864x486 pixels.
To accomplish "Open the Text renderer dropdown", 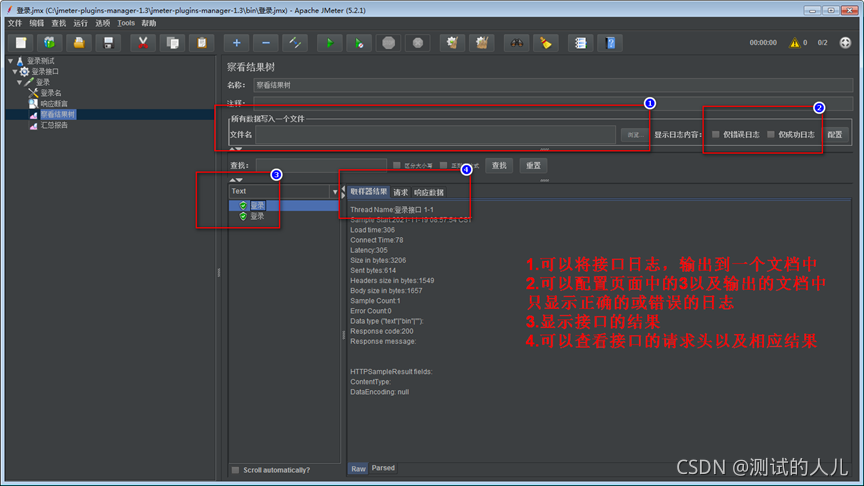I will (x=284, y=191).
